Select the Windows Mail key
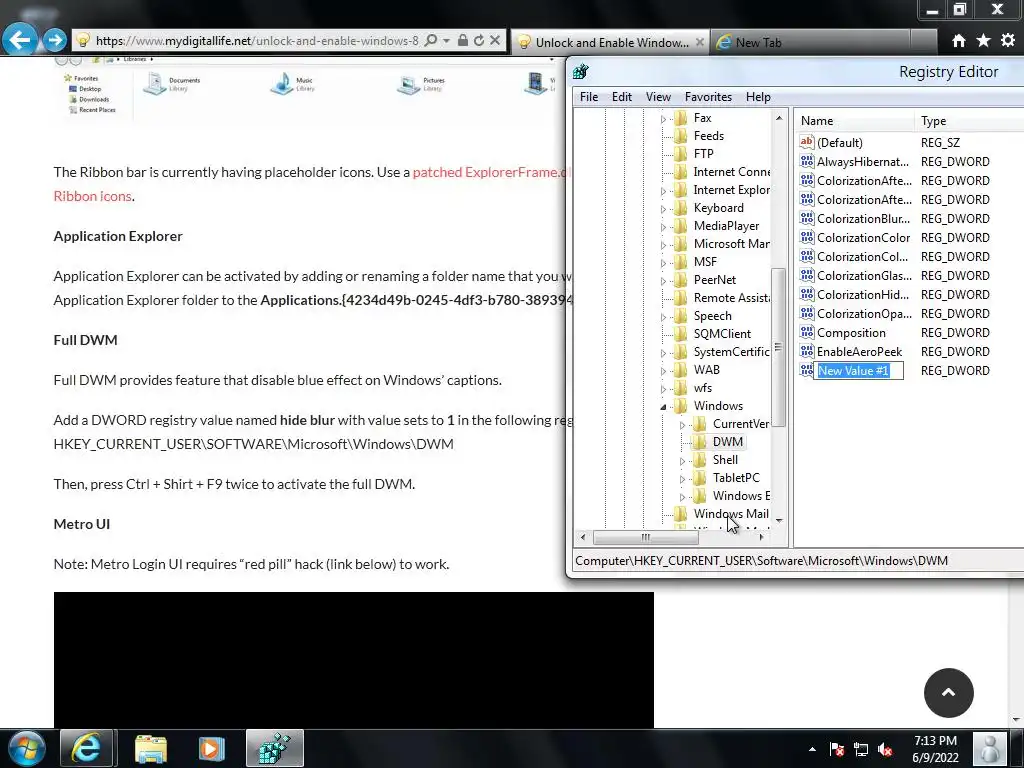Image resolution: width=1024 pixels, height=768 pixels. [x=731, y=514]
